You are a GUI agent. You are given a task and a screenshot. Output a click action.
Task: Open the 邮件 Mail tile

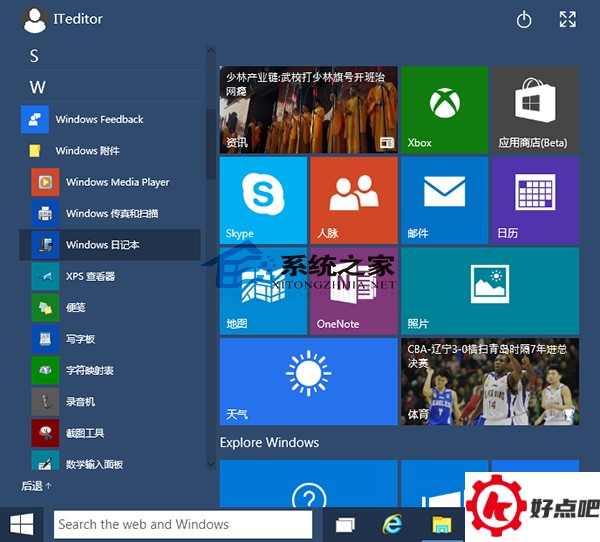tap(444, 200)
